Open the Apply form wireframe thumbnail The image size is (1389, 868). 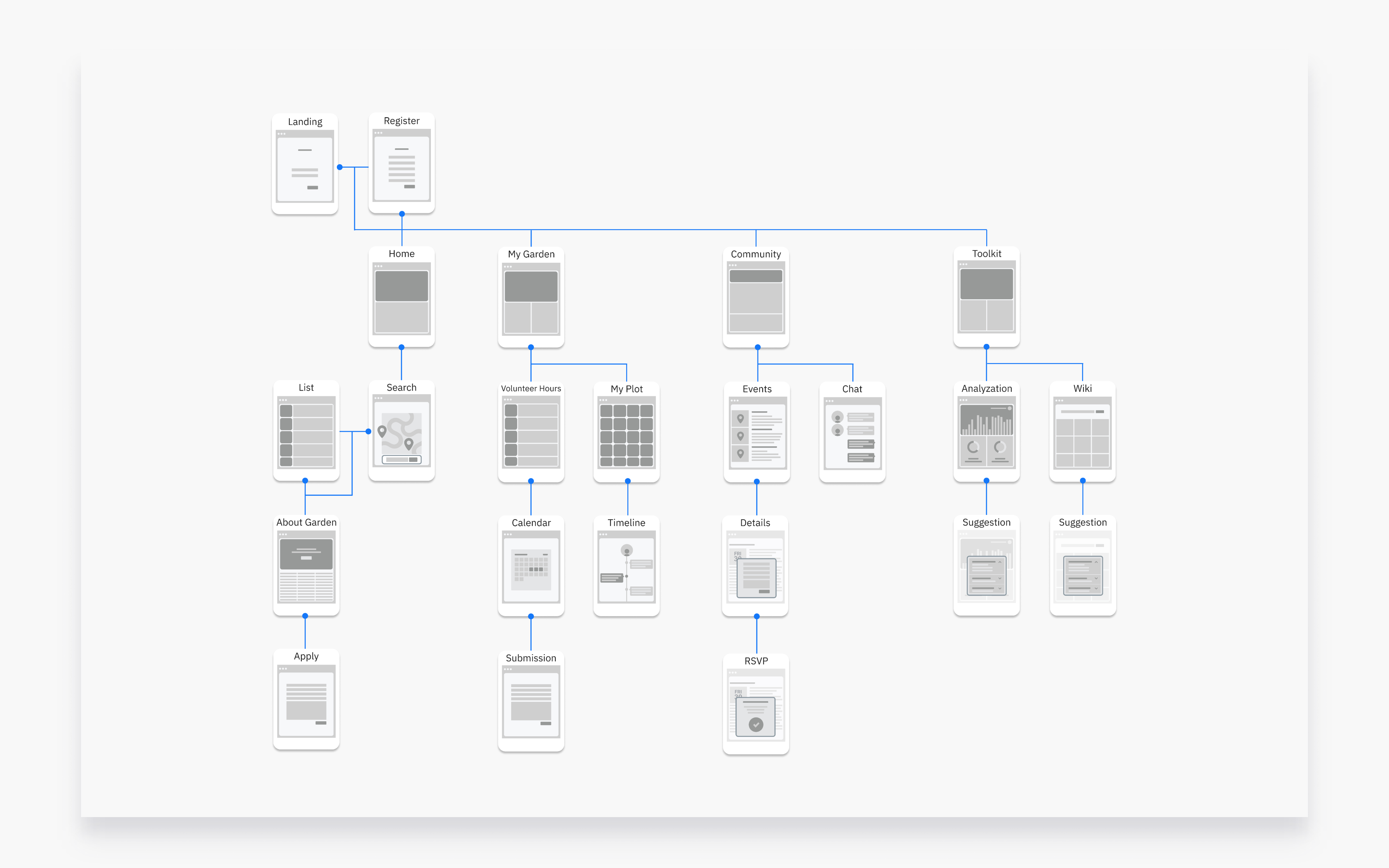click(306, 702)
